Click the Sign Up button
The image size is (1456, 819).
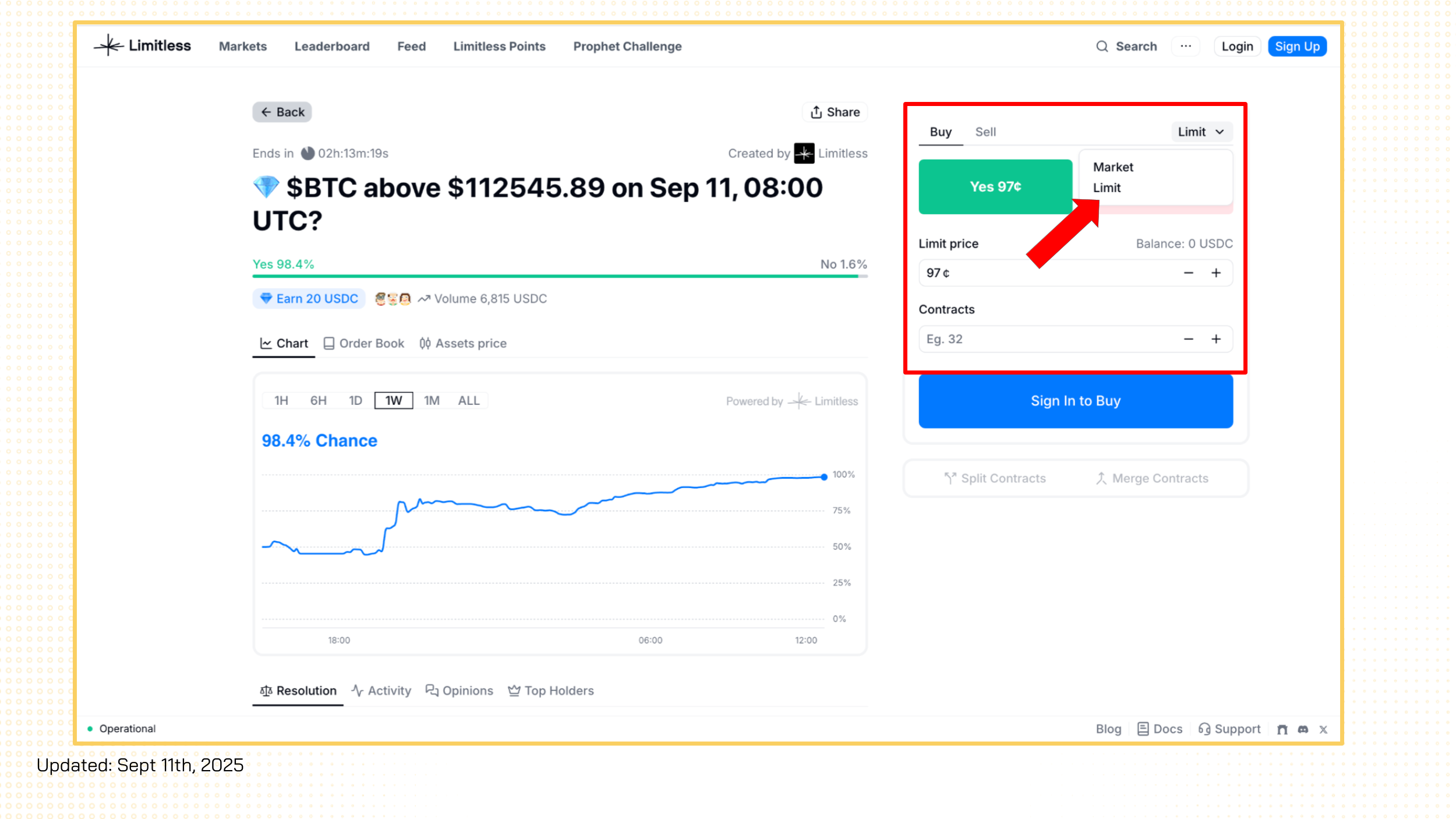click(x=1297, y=46)
